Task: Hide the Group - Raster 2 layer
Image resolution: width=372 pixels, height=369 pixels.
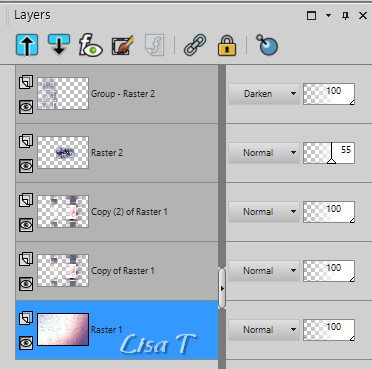Action: coord(26,107)
